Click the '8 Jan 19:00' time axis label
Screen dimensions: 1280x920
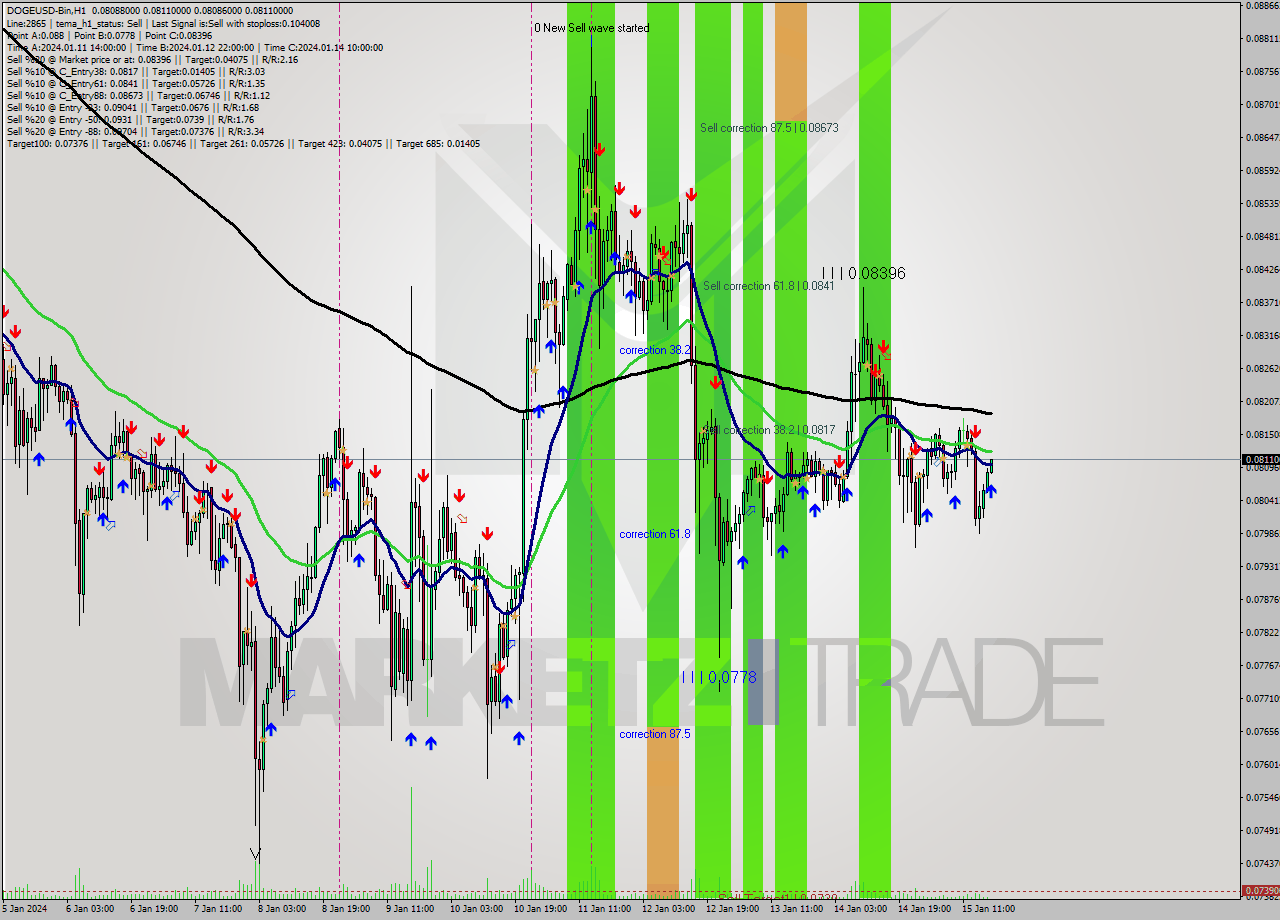[346, 909]
